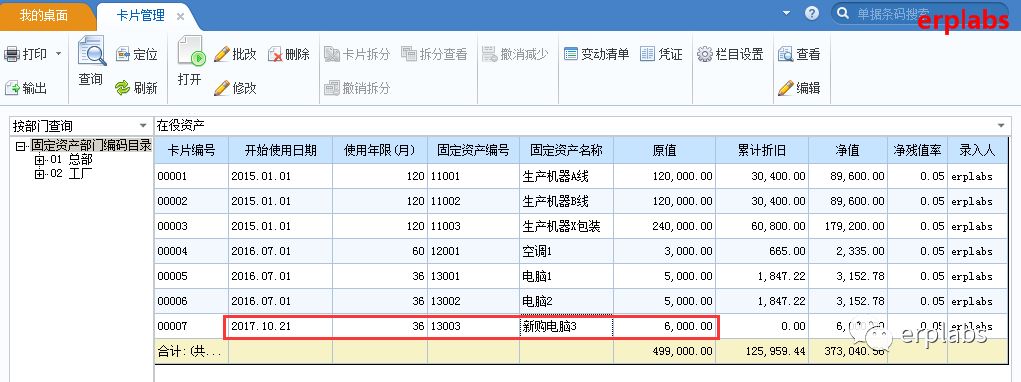Click the 2017.10.21 start date cell
The height and width of the screenshot is (382, 1021).
click(281, 326)
